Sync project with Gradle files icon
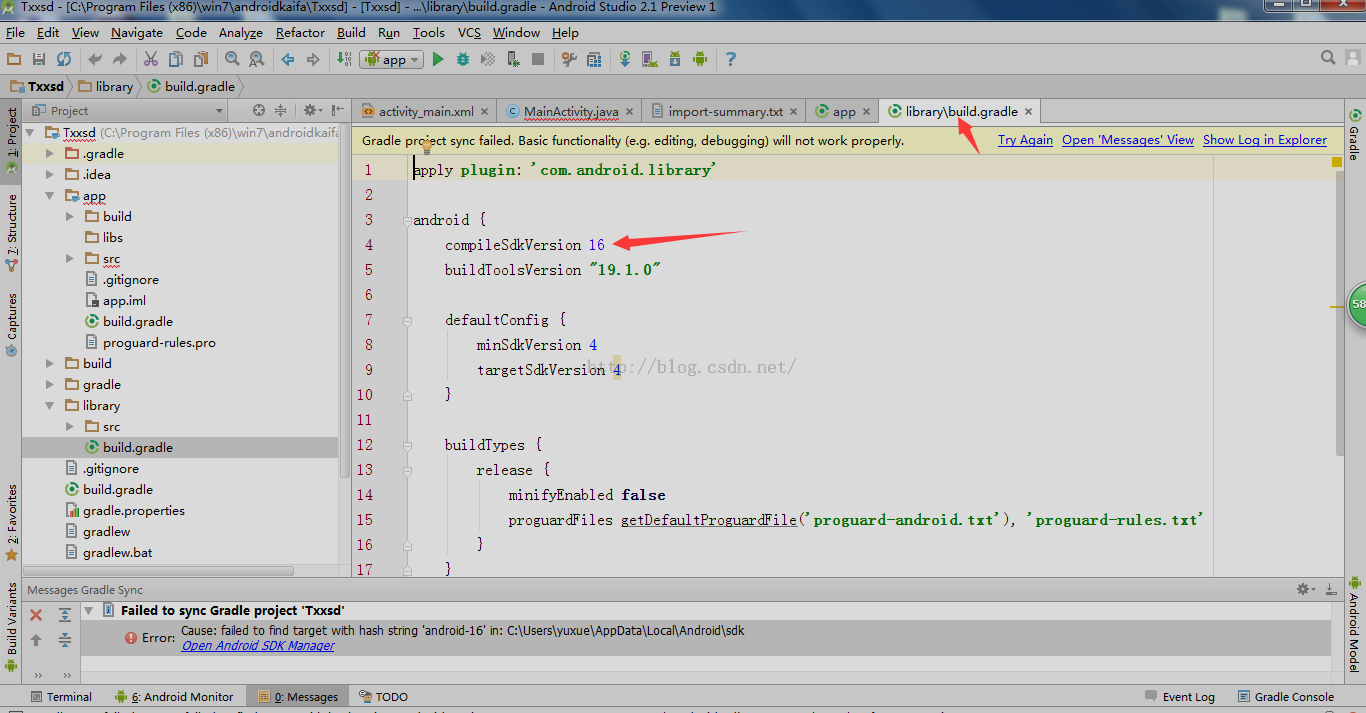This screenshot has height=713, width=1366. pos(625,60)
